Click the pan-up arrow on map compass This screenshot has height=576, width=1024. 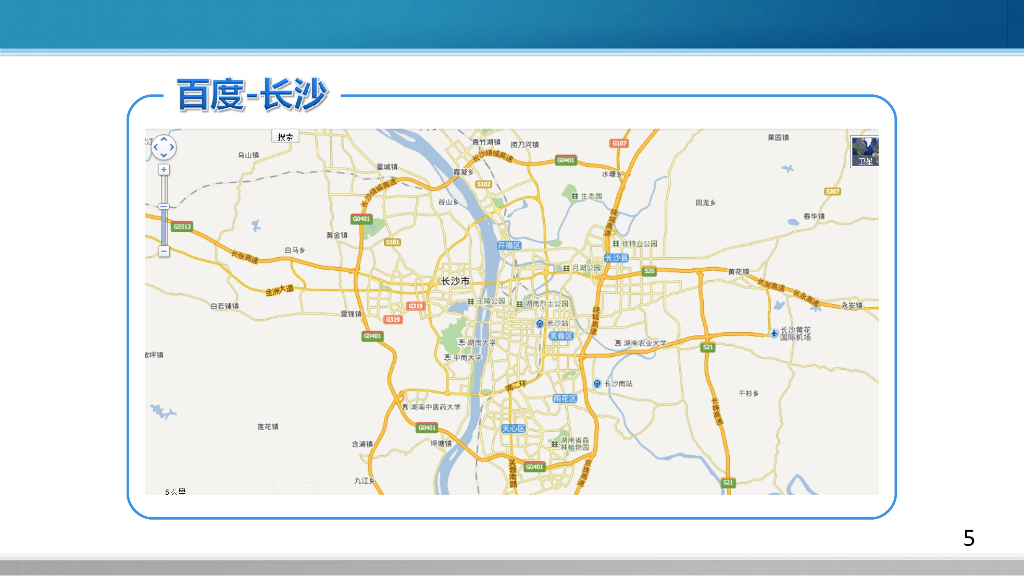point(164,138)
